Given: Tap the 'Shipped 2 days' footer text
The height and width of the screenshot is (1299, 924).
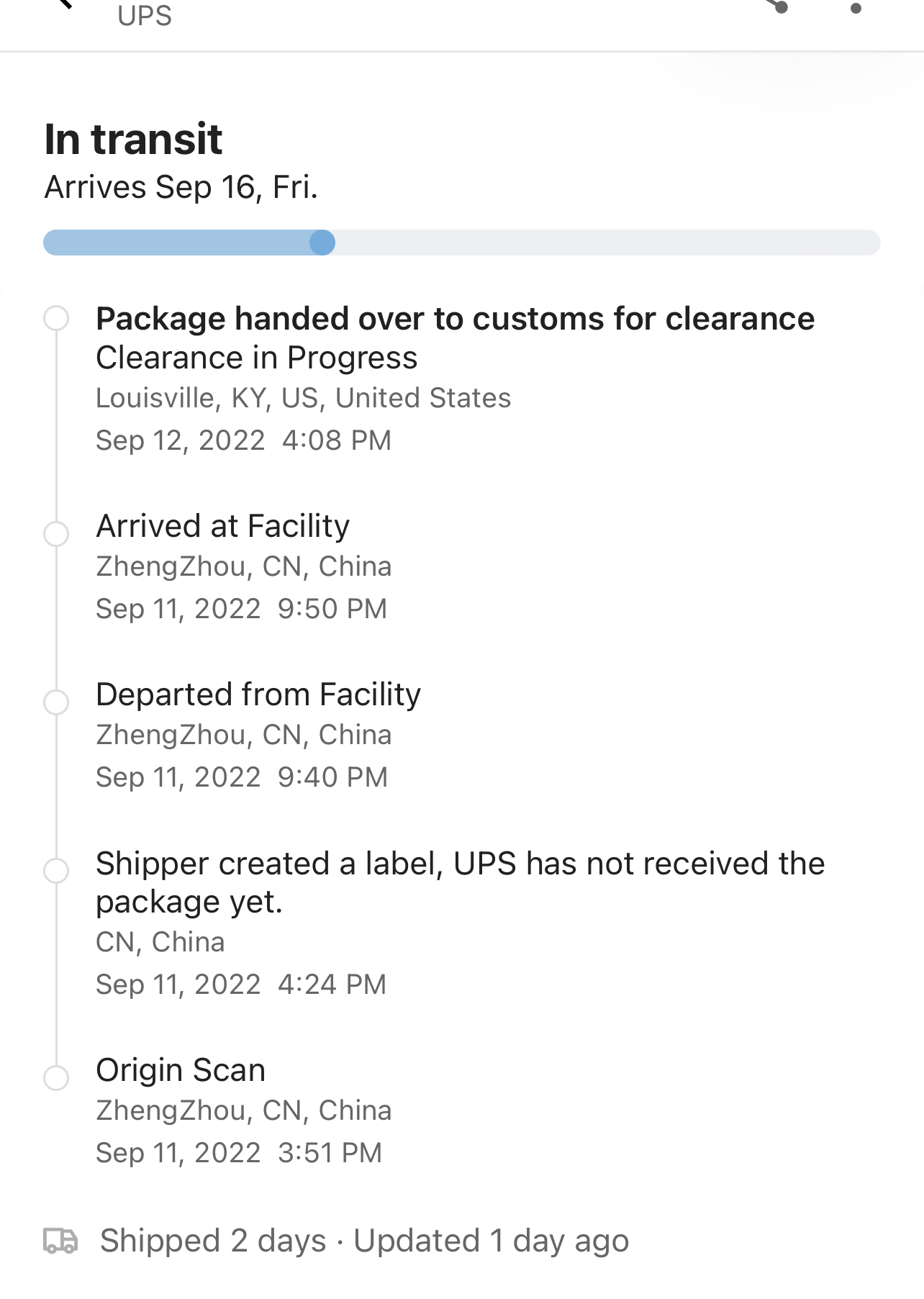Looking at the screenshot, I should point(213,1241).
